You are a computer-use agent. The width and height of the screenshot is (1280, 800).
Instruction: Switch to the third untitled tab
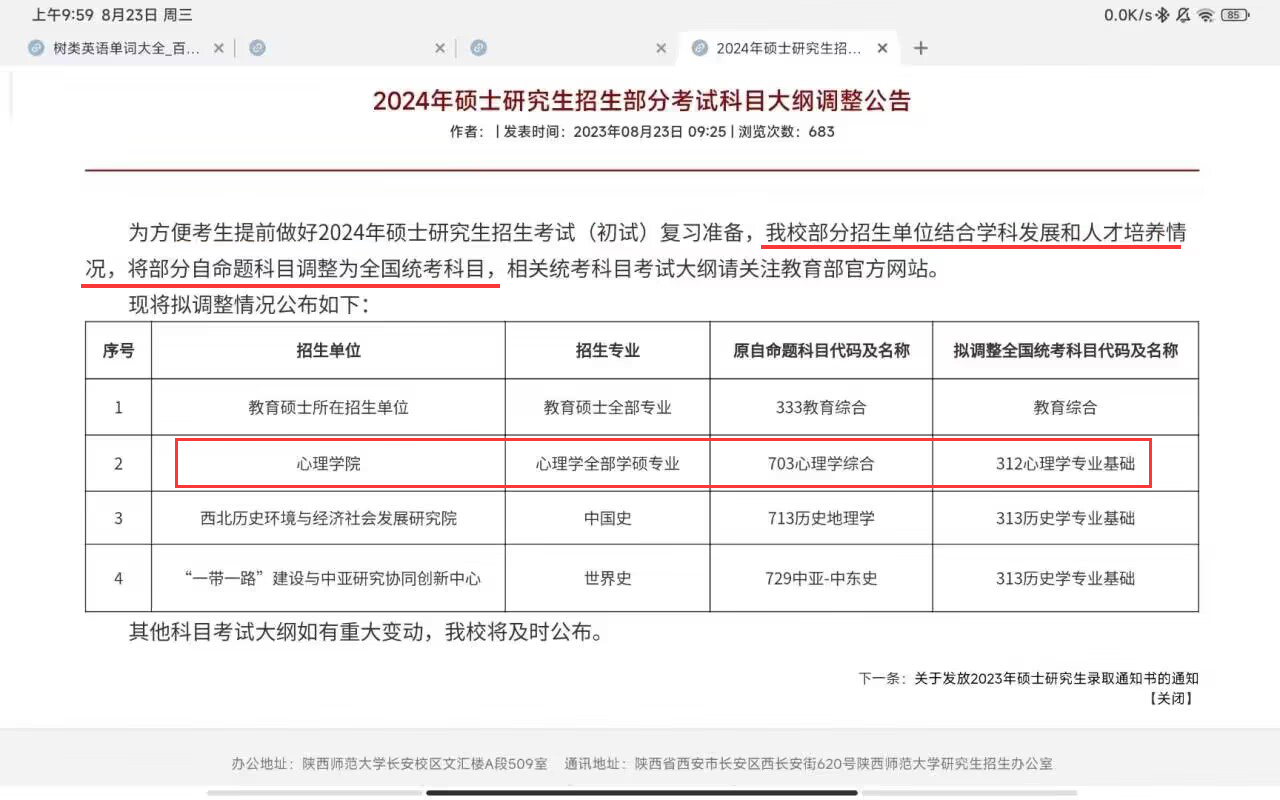pyautogui.click(x=560, y=48)
